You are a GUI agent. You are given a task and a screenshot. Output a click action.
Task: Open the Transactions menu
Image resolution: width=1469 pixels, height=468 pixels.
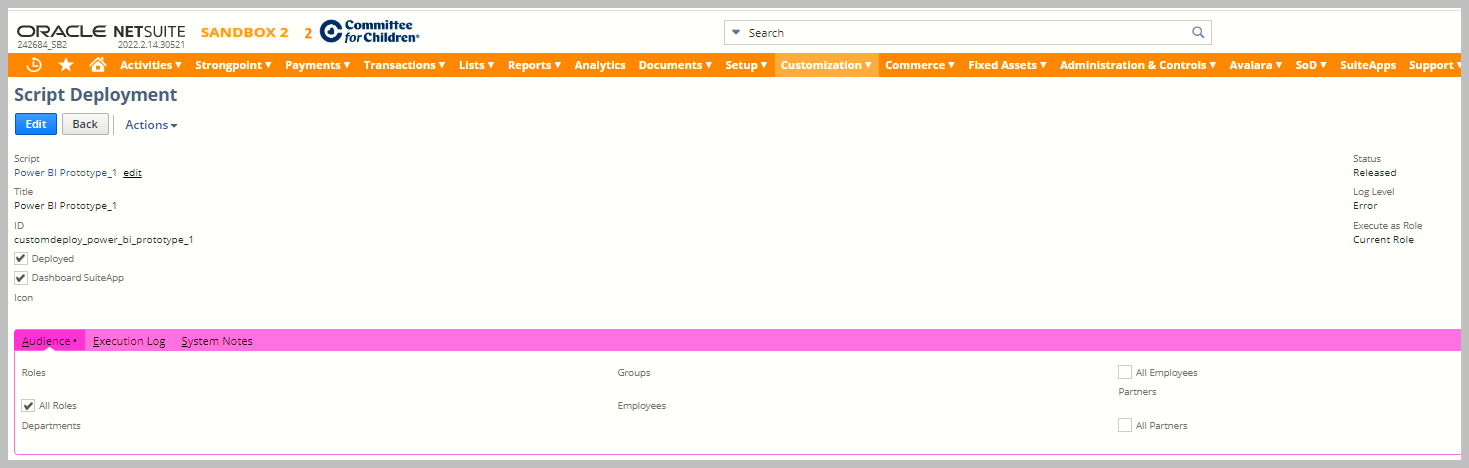(x=405, y=65)
